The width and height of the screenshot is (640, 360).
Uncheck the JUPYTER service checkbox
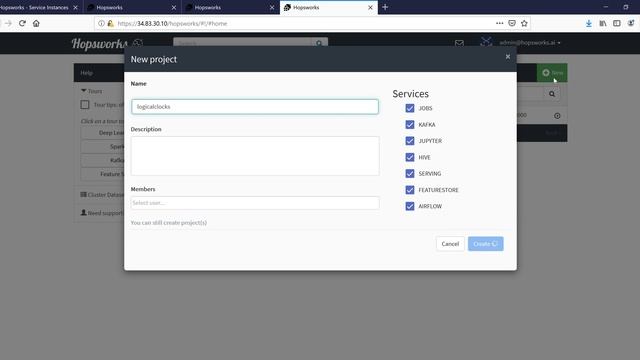coord(410,141)
